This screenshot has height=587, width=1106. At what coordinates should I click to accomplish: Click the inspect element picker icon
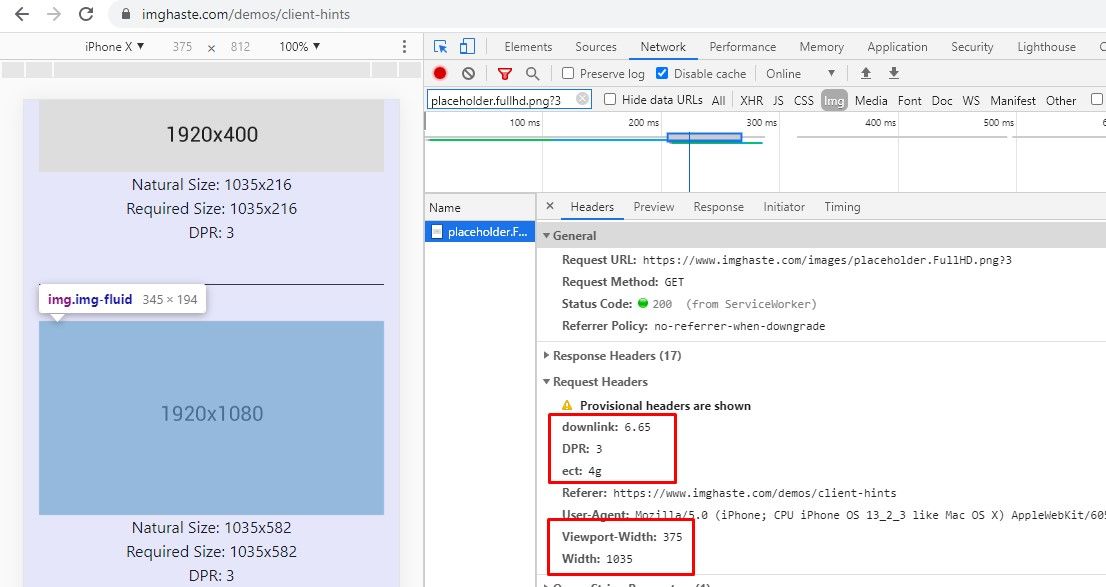pos(440,47)
